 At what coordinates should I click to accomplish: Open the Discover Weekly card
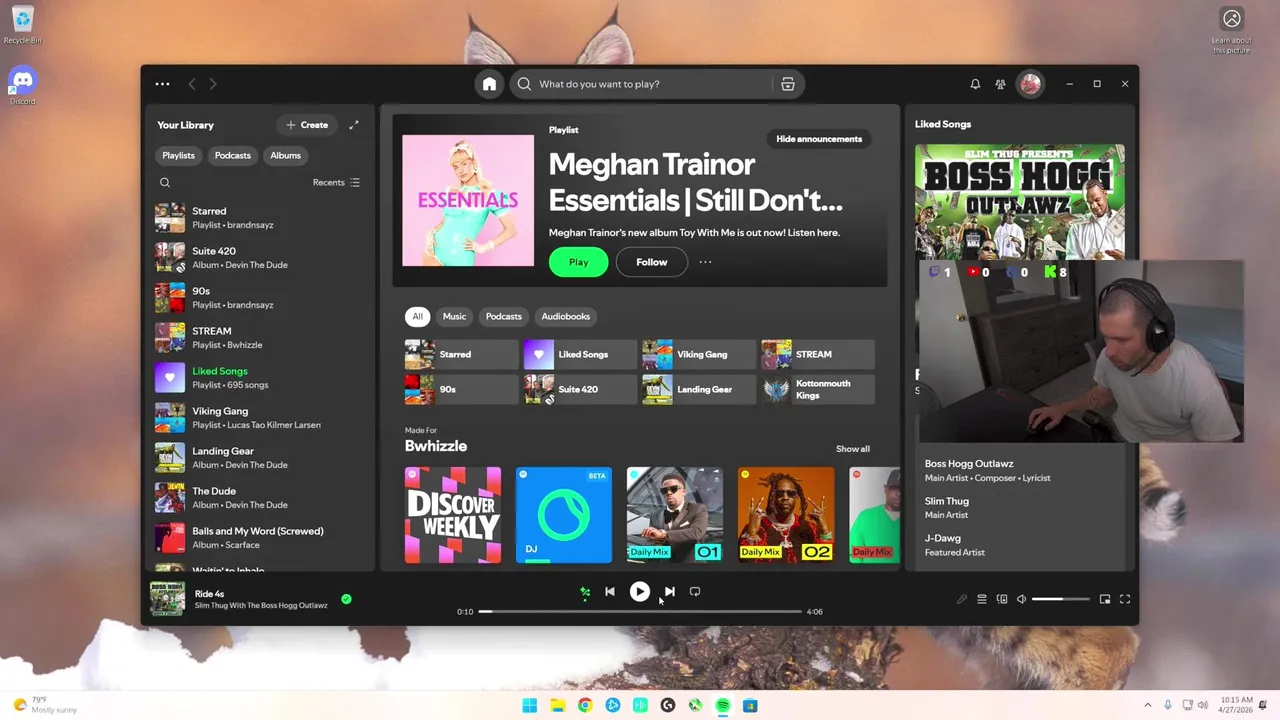click(x=453, y=514)
